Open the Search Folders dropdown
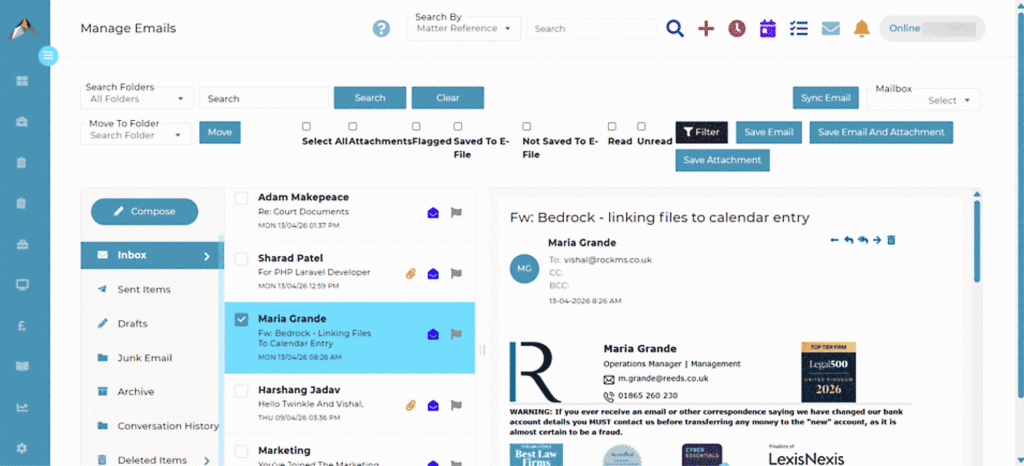Viewport: 1024px width, 466px height. click(137, 99)
